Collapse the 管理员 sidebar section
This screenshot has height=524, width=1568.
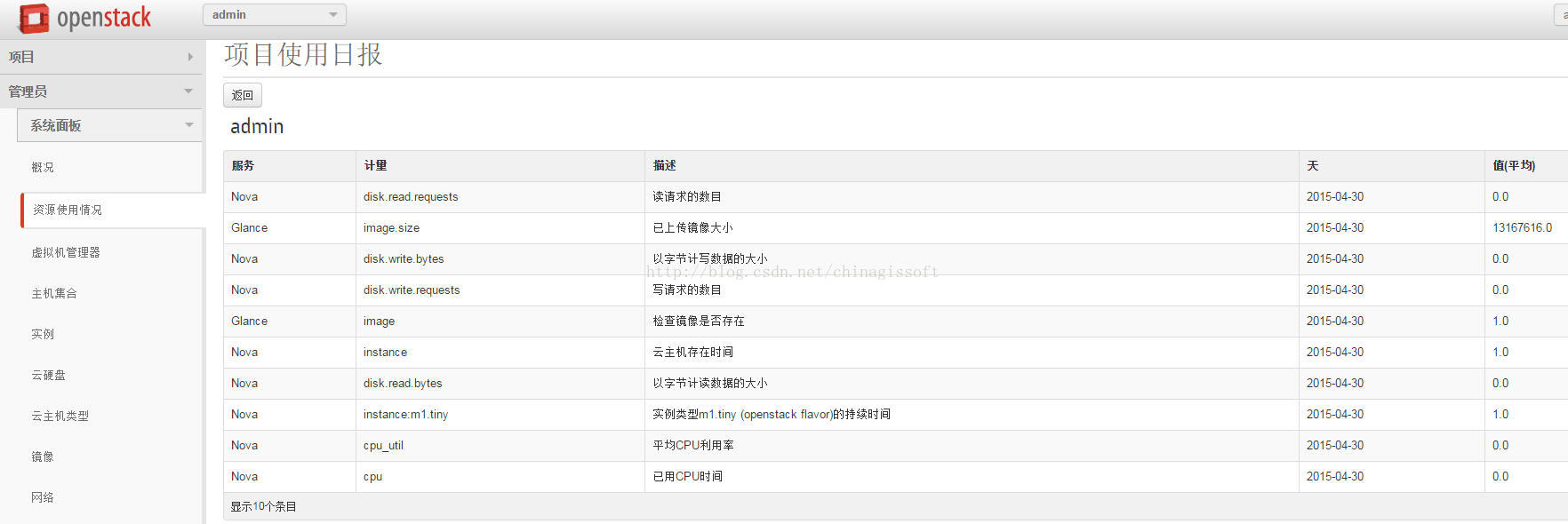(x=101, y=91)
